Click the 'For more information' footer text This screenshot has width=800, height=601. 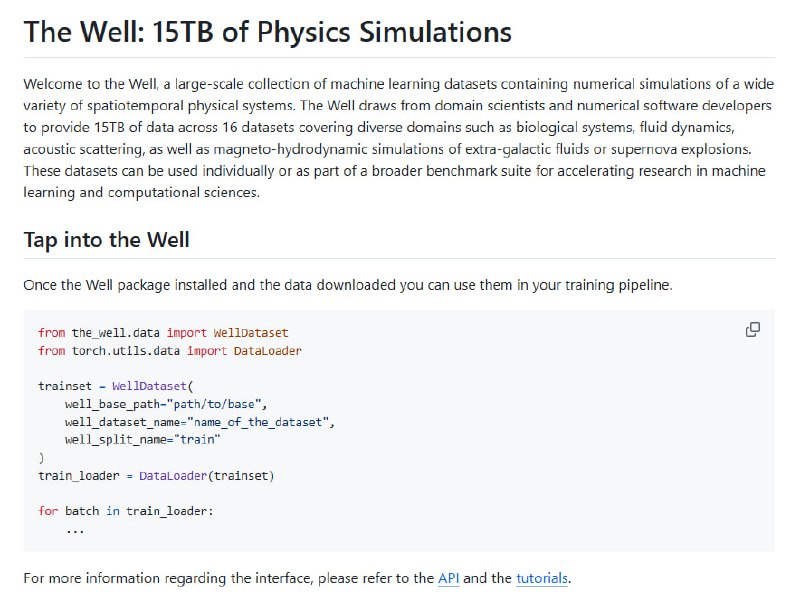pyautogui.click(x=120, y=578)
